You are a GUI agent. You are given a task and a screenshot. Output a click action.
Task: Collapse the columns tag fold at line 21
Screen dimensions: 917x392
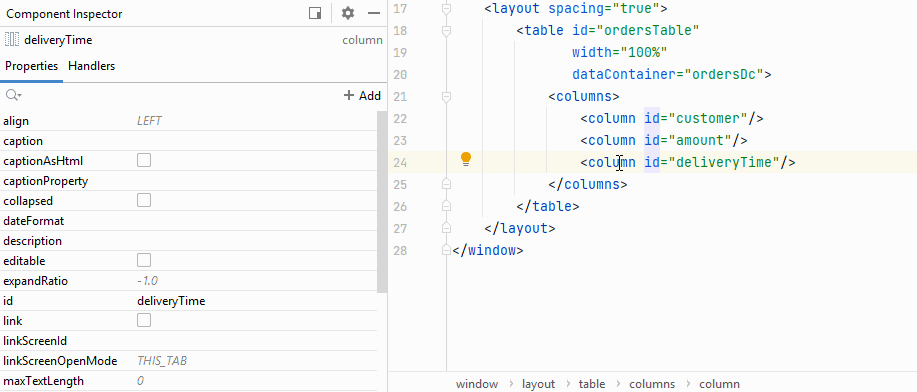pyautogui.click(x=447, y=97)
